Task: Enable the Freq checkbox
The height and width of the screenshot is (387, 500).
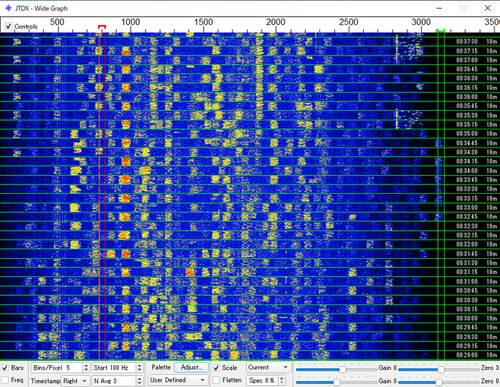Action: [x=5, y=380]
